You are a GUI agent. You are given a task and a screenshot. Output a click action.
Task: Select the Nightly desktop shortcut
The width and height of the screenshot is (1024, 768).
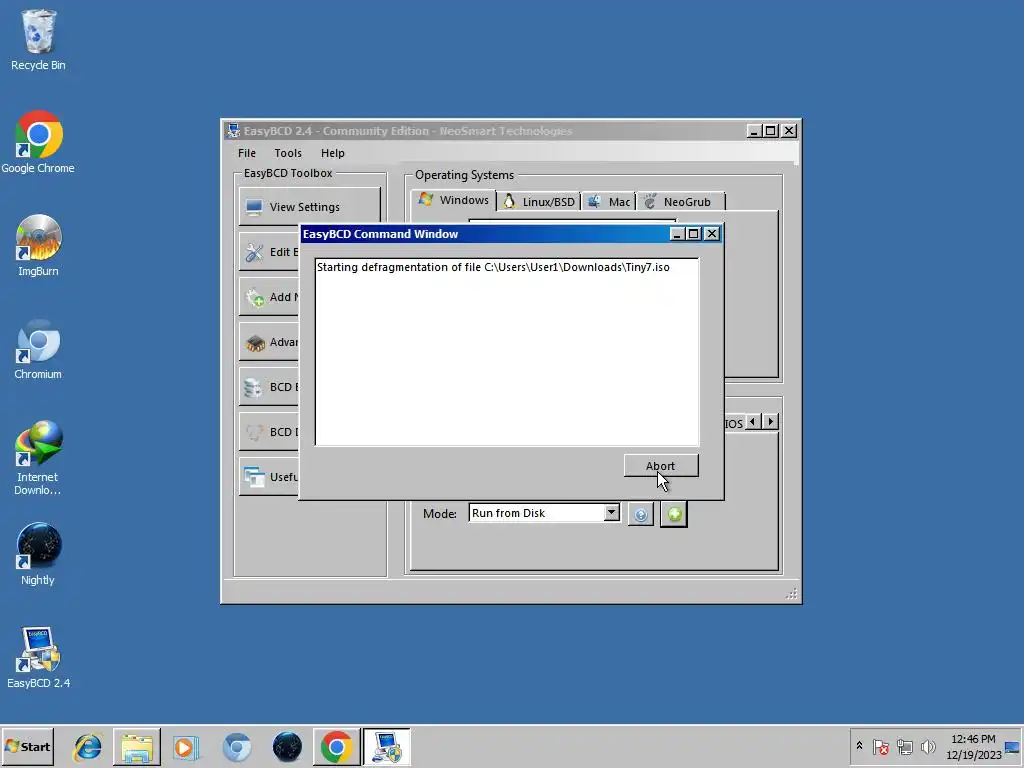point(38,554)
